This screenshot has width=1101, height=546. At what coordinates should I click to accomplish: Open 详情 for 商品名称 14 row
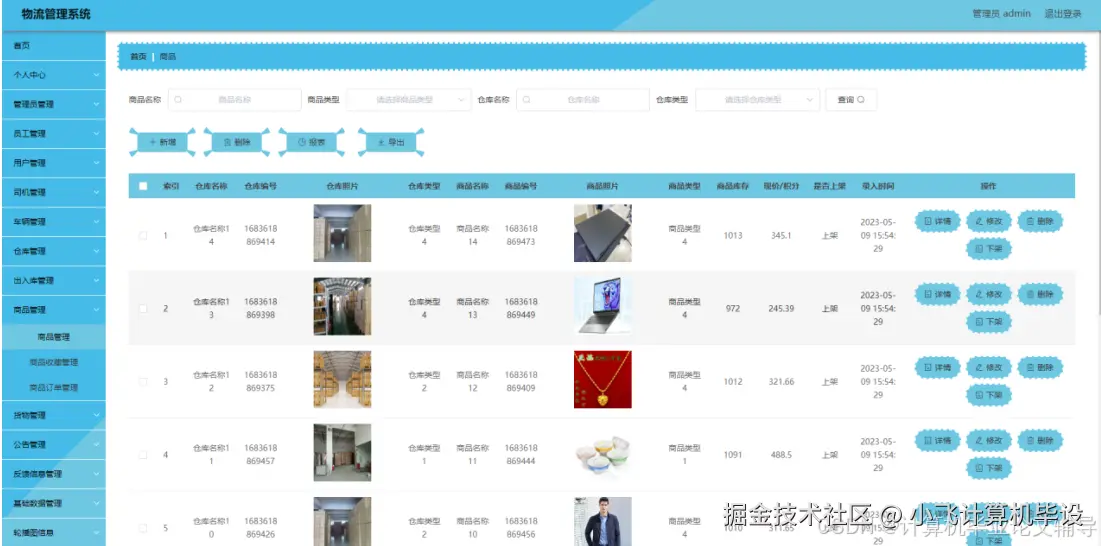pos(937,221)
